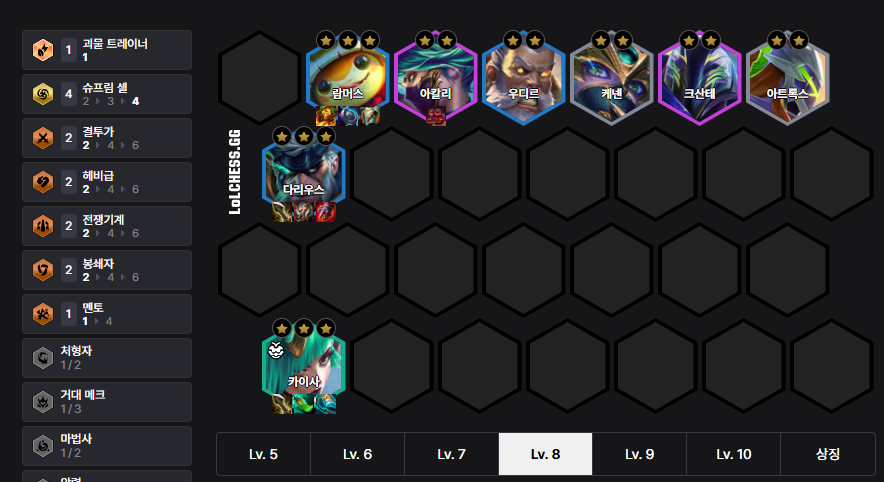The width and height of the screenshot is (884, 482).
Task: Click the 슈프림 셀 gold trait icon
Action: pyautogui.click(x=43, y=94)
